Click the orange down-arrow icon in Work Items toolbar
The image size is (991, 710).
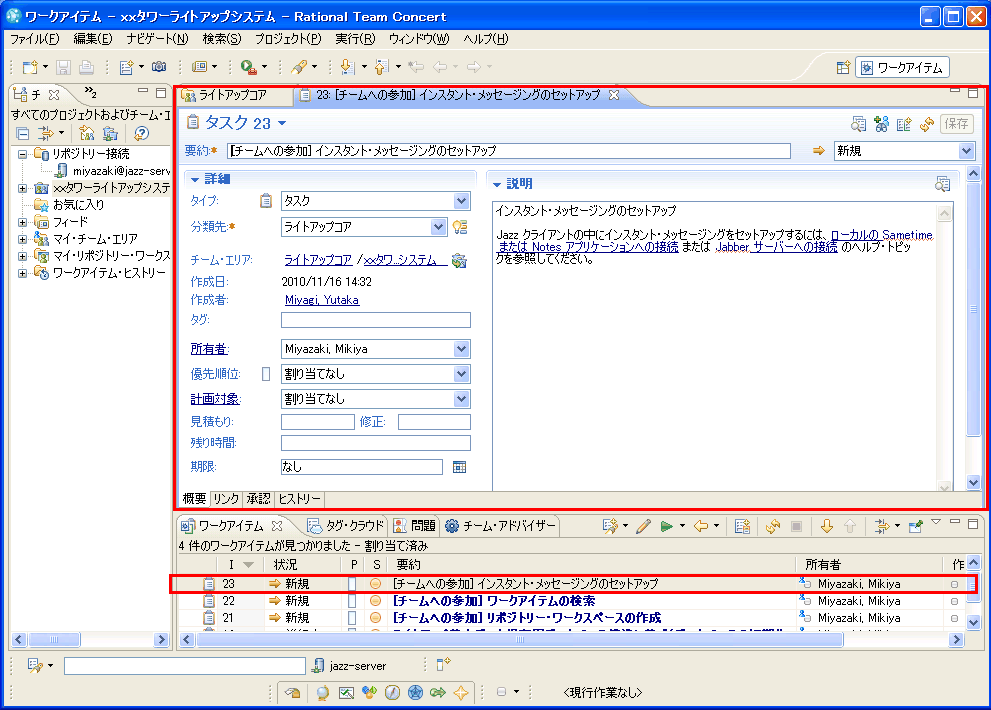(x=827, y=527)
